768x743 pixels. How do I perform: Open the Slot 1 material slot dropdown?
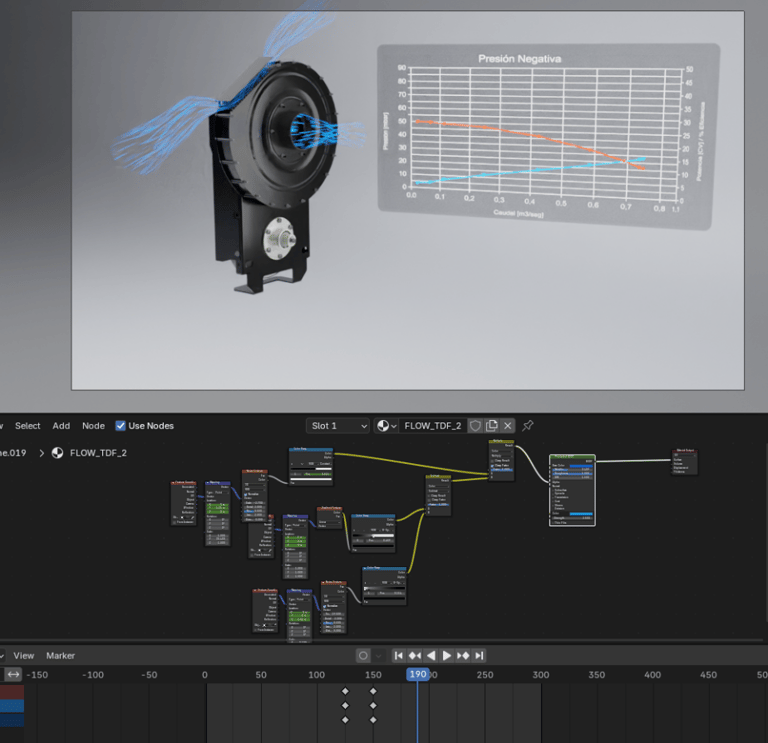[x=337, y=426]
